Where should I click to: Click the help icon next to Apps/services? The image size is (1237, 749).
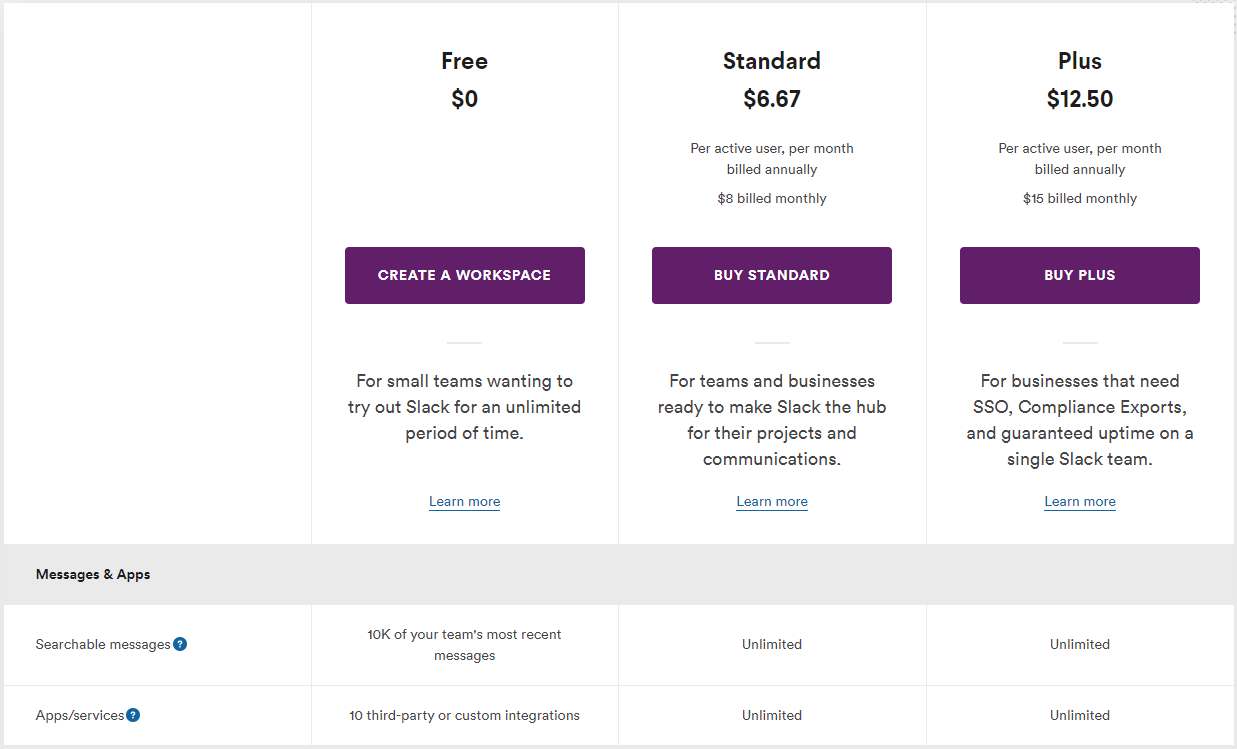click(x=133, y=715)
